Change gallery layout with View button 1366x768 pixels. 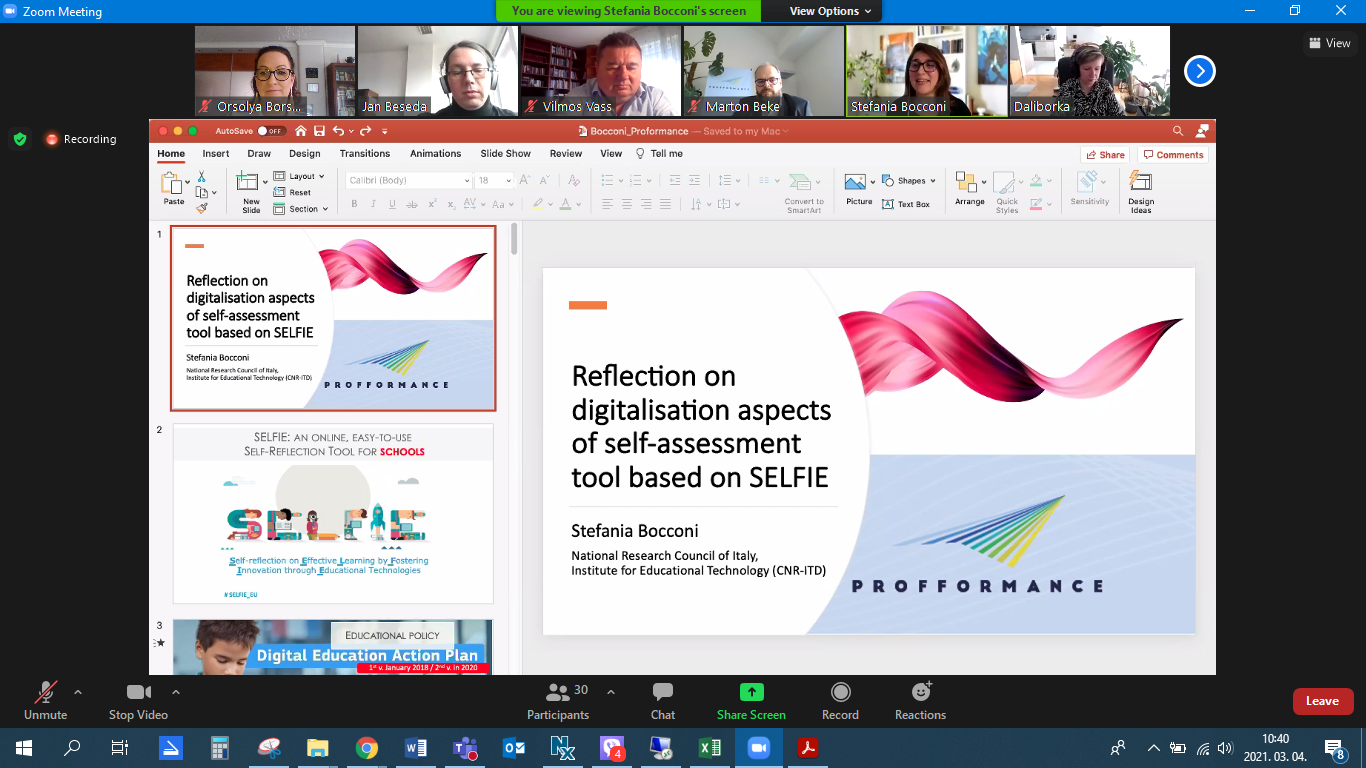click(1329, 43)
